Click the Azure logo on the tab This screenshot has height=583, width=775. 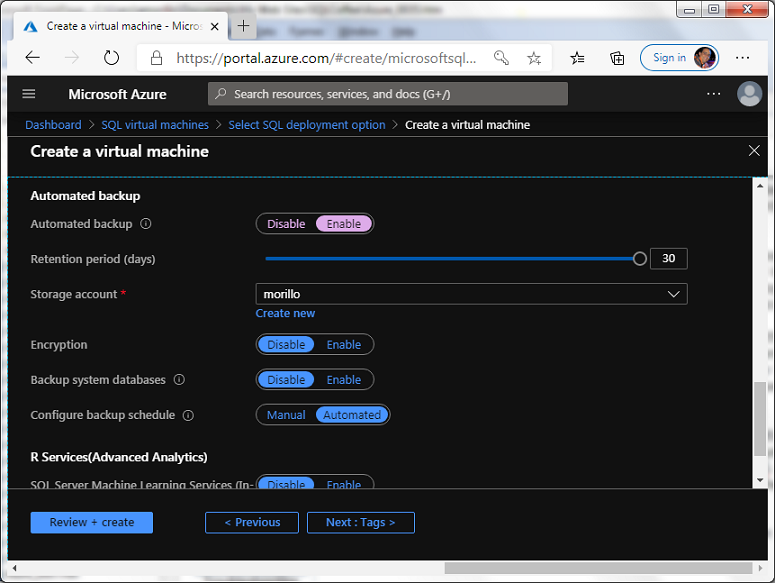tap(30, 27)
